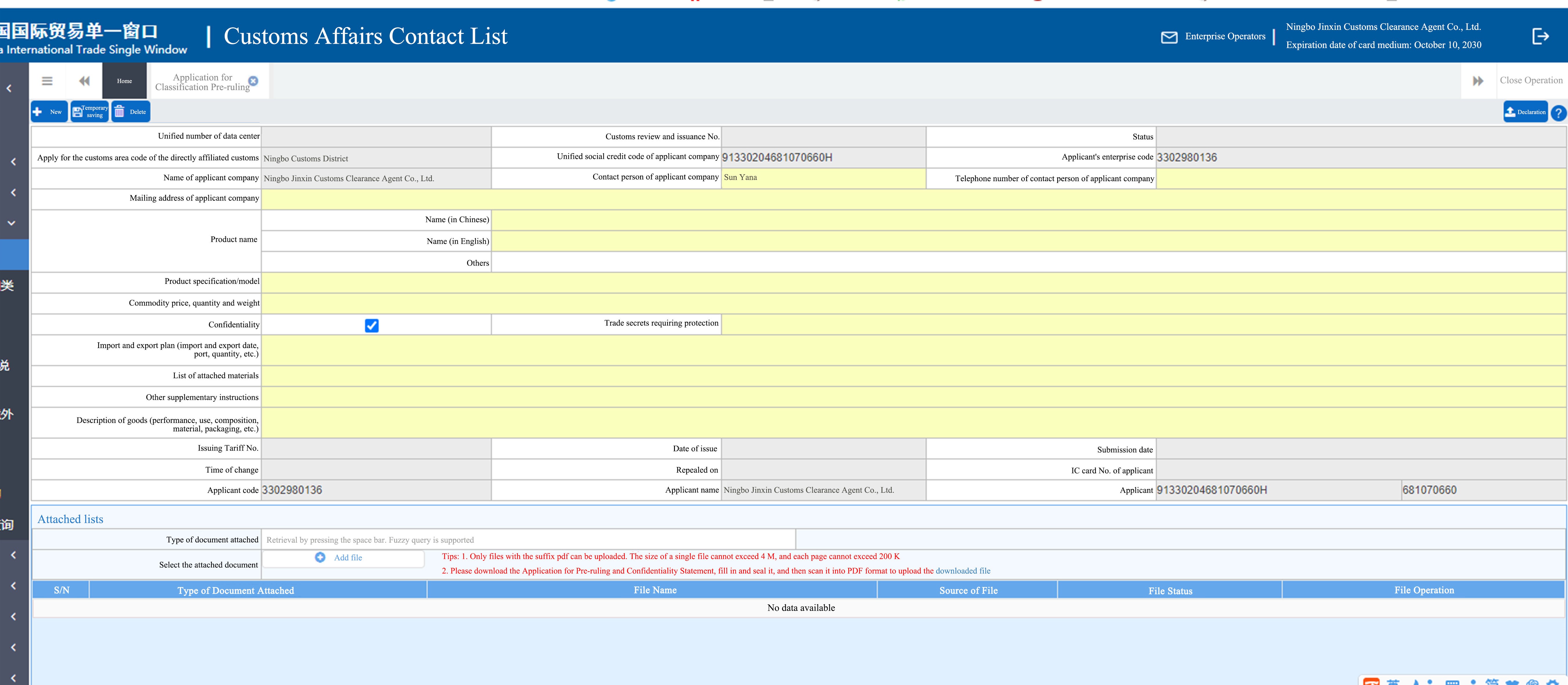The image size is (1568, 685).
Task: Click the Attached lists section title
Action: (71, 519)
